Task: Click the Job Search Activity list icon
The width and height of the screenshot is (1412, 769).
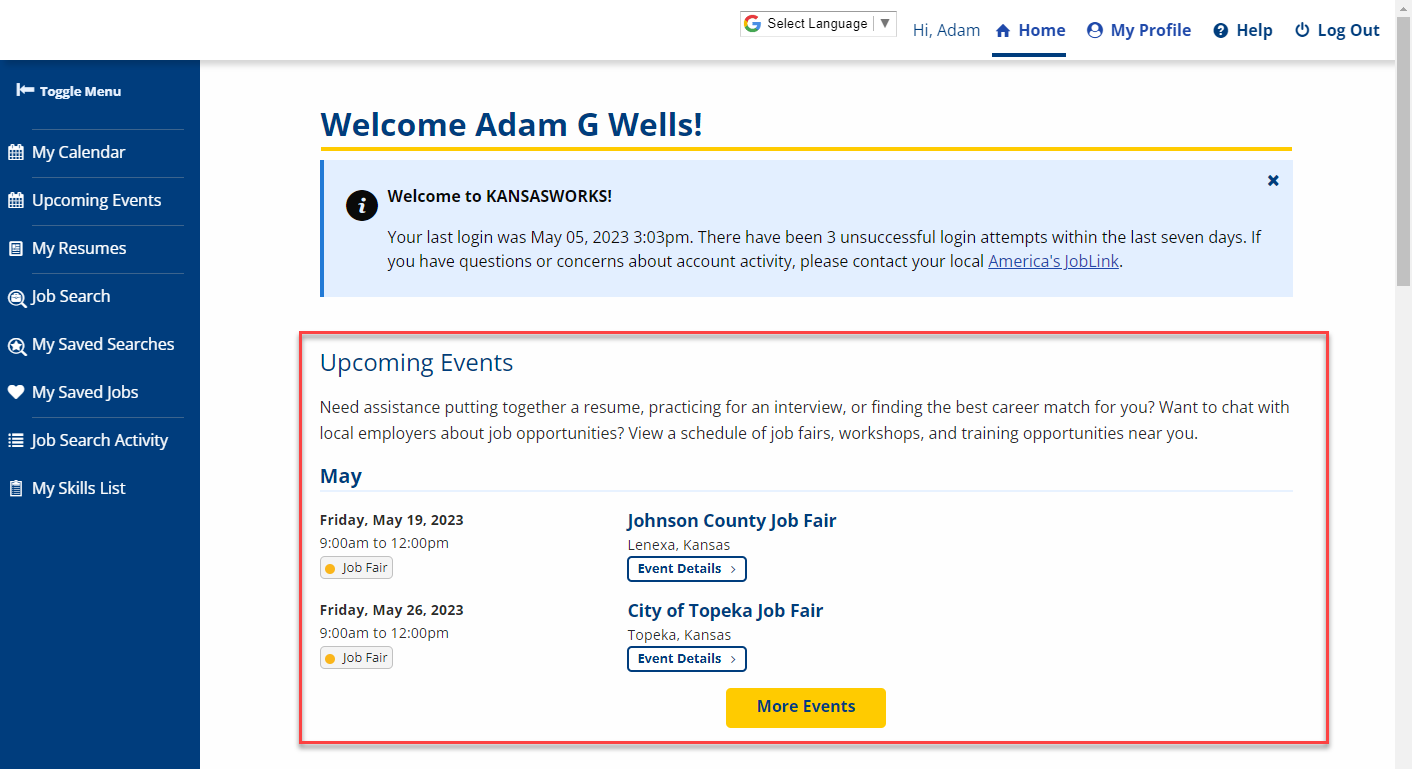Action: [16, 441]
